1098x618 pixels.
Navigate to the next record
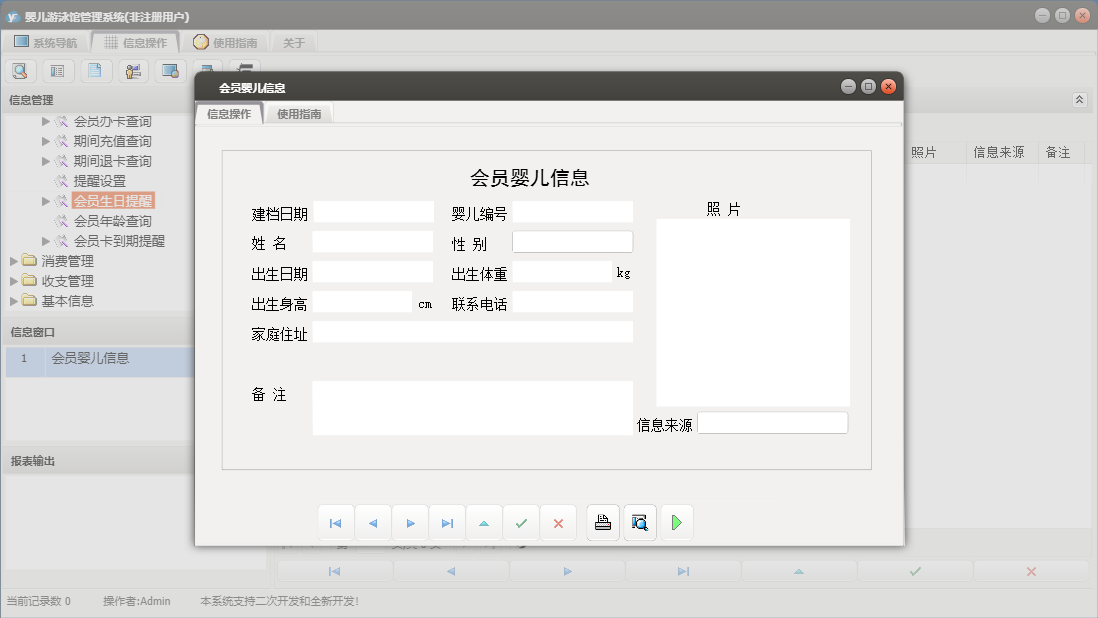coord(410,522)
